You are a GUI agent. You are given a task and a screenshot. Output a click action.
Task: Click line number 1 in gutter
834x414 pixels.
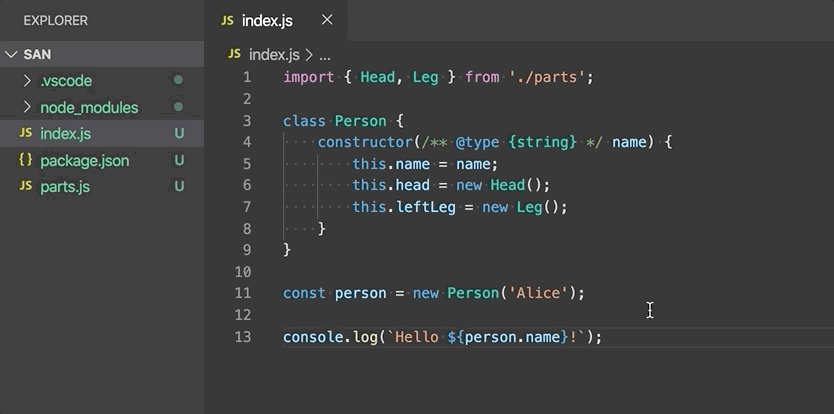click(x=247, y=77)
